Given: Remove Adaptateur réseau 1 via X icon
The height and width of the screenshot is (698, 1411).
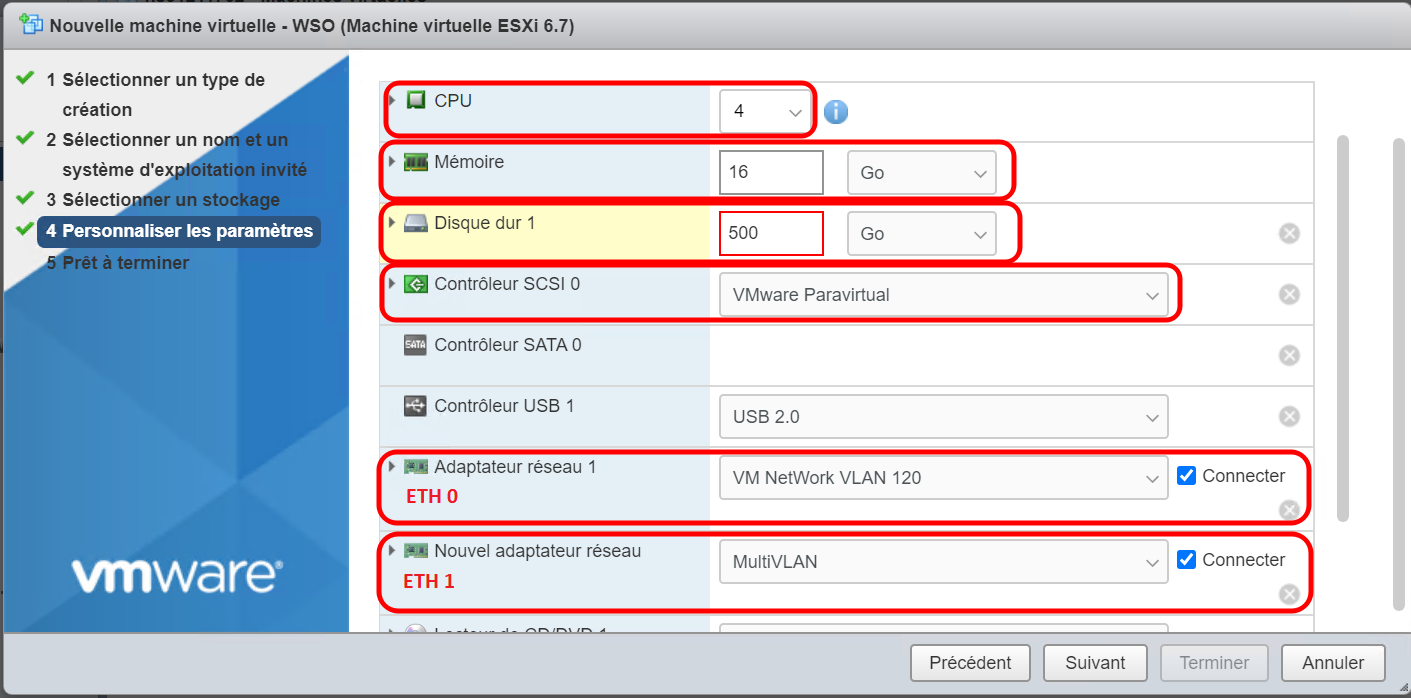Looking at the screenshot, I should [1289, 510].
